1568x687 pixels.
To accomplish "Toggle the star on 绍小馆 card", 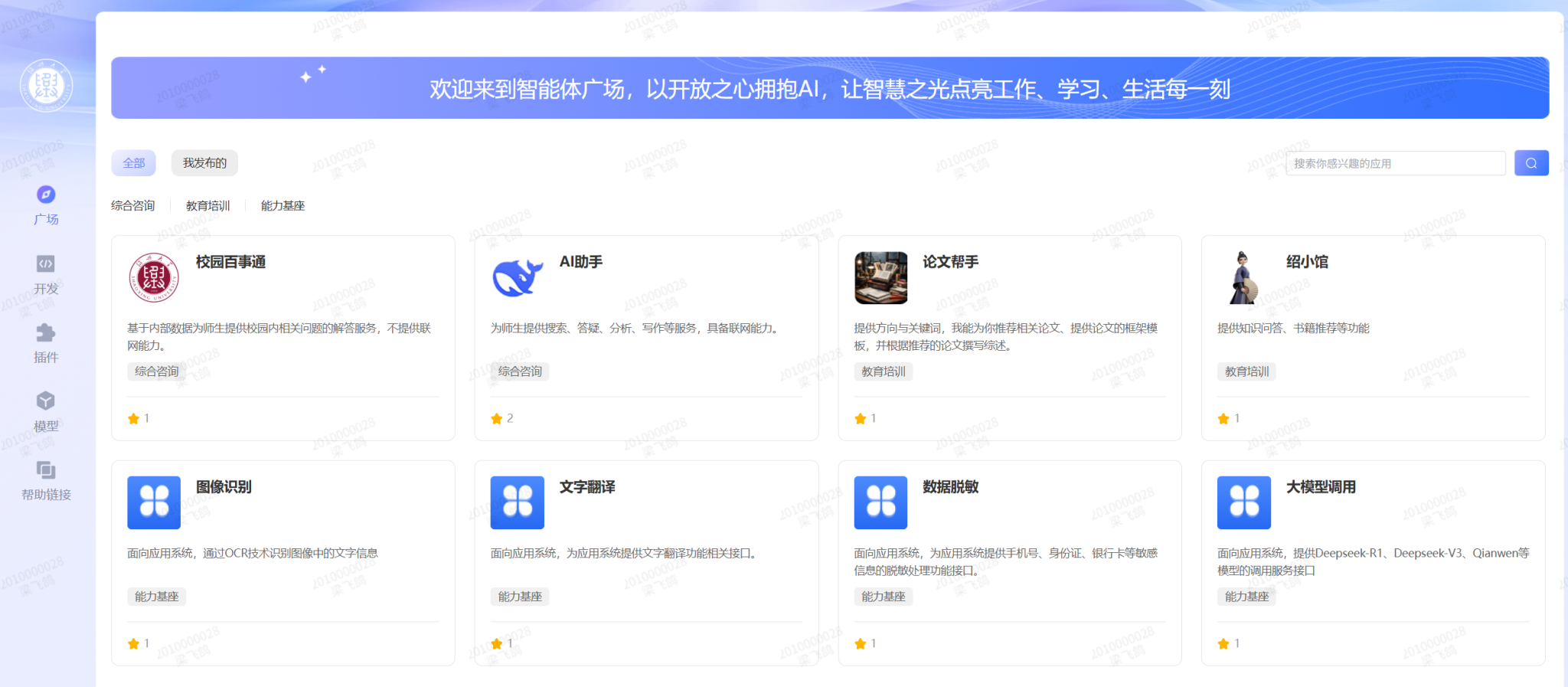I will pos(1223,419).
